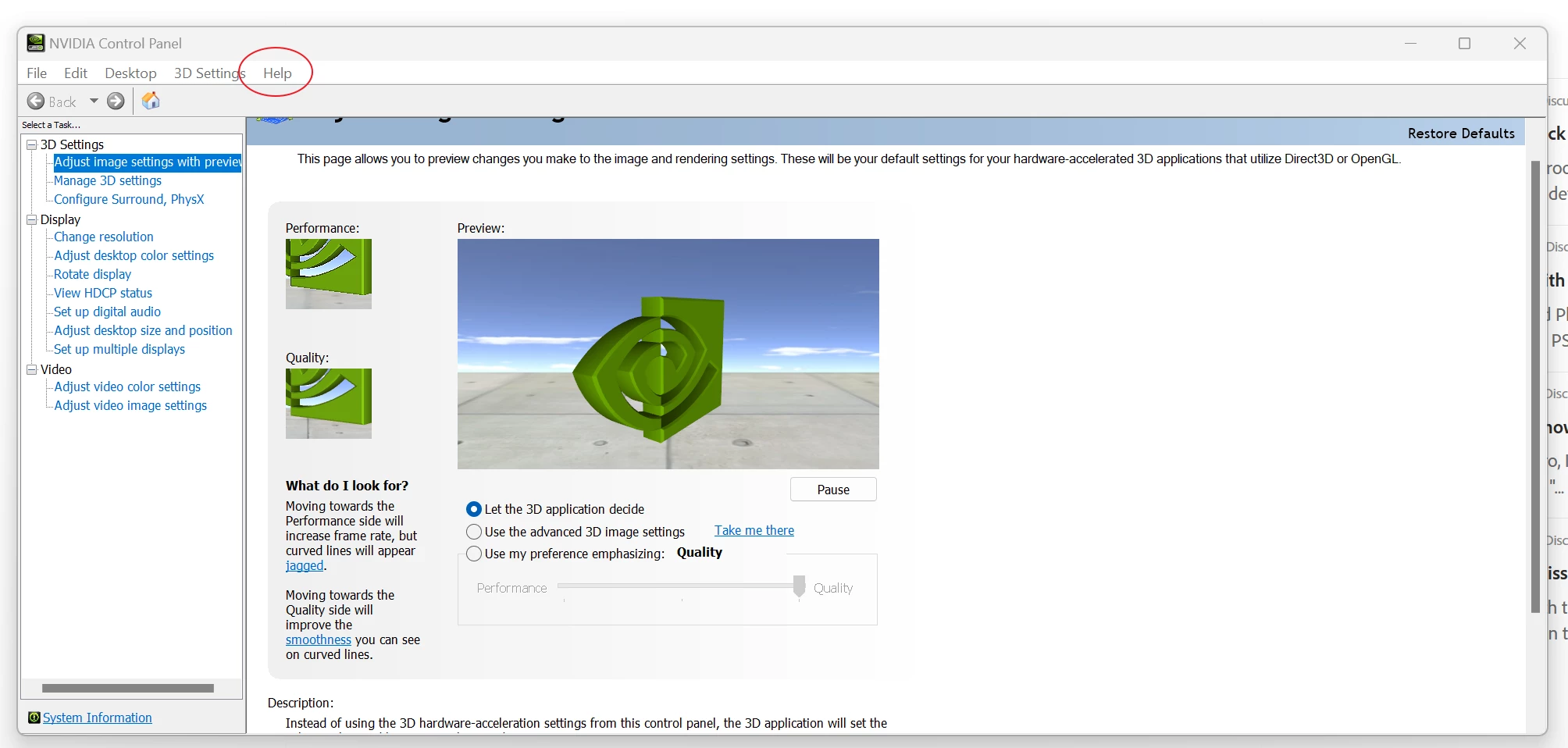Open the System Information link

[98, 718]
